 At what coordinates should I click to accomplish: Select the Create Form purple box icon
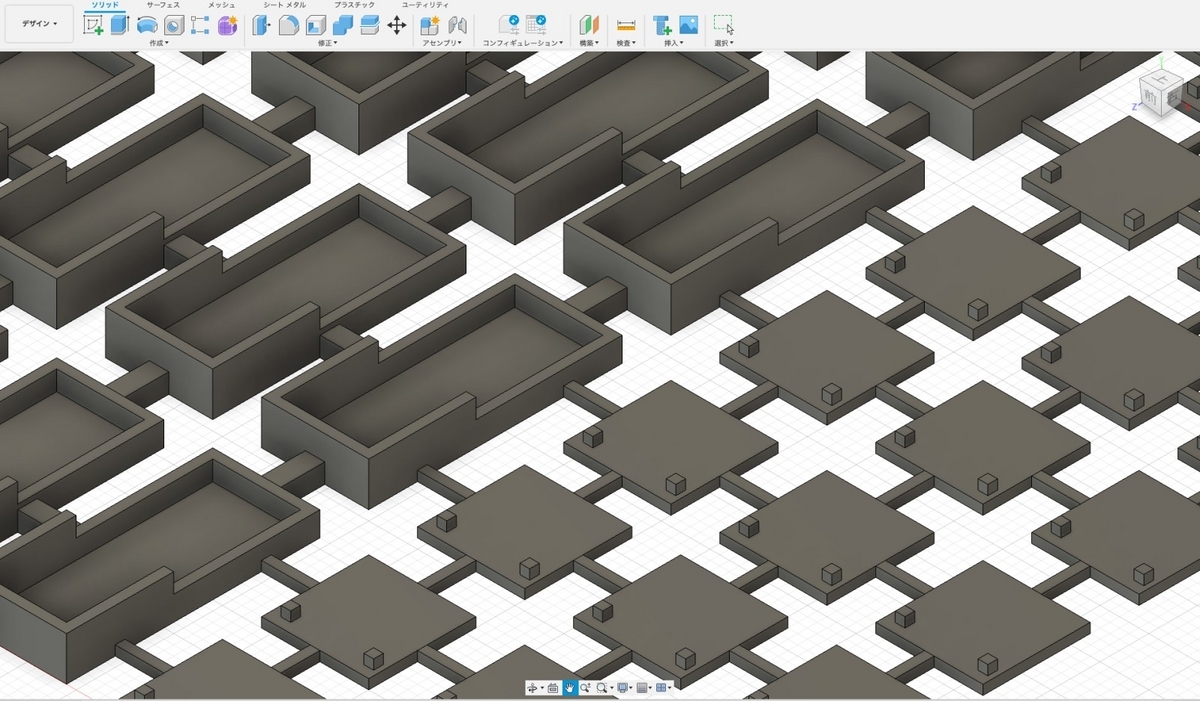pos(227,25)
